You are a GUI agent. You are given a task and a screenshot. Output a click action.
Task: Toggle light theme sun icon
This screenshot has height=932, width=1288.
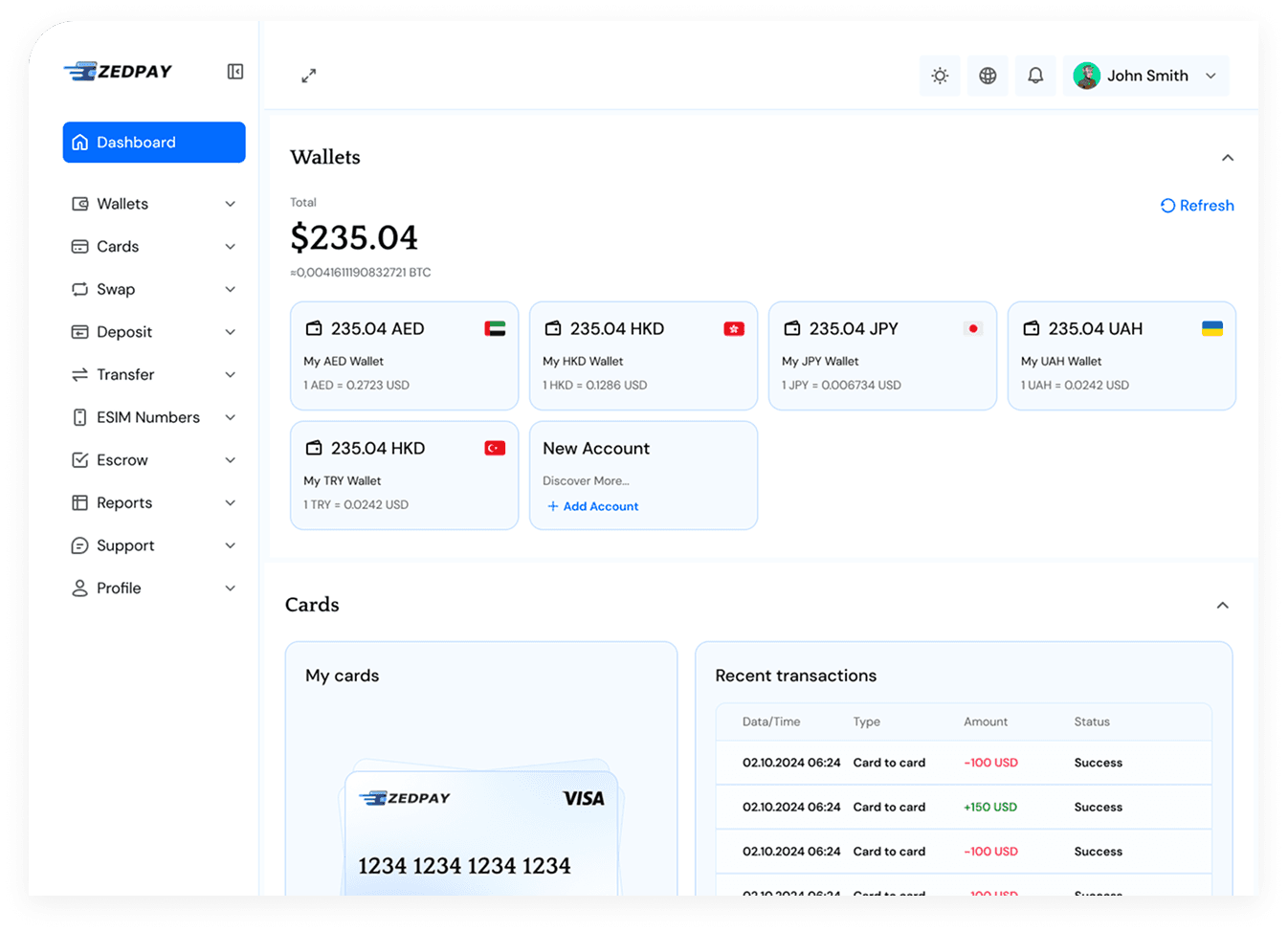point(940,76)
